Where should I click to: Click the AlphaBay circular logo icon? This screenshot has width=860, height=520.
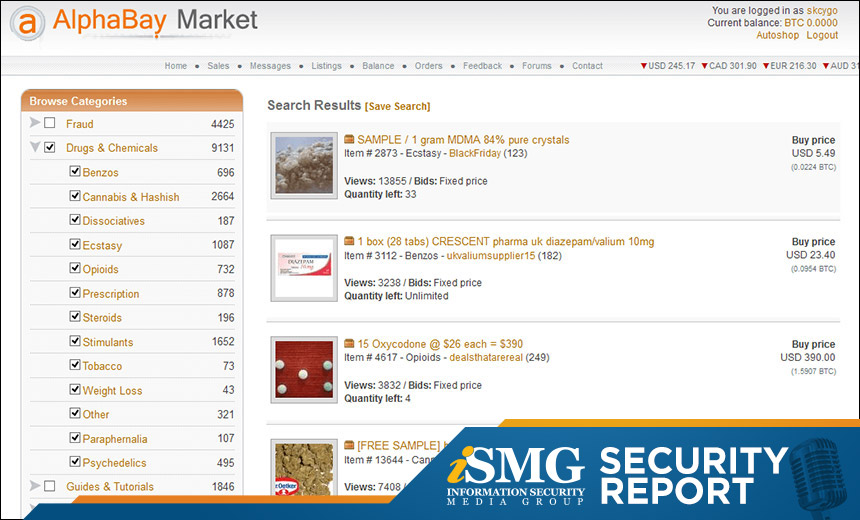(x=27, y=23)
